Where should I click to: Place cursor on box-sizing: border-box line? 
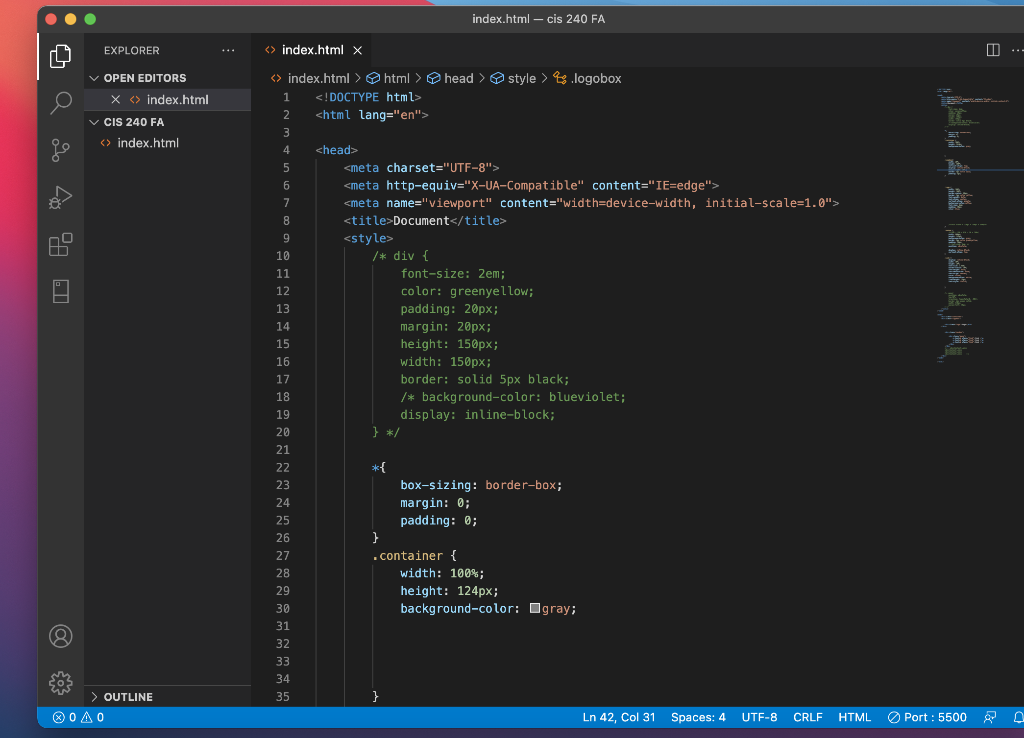tap(481, 485)
